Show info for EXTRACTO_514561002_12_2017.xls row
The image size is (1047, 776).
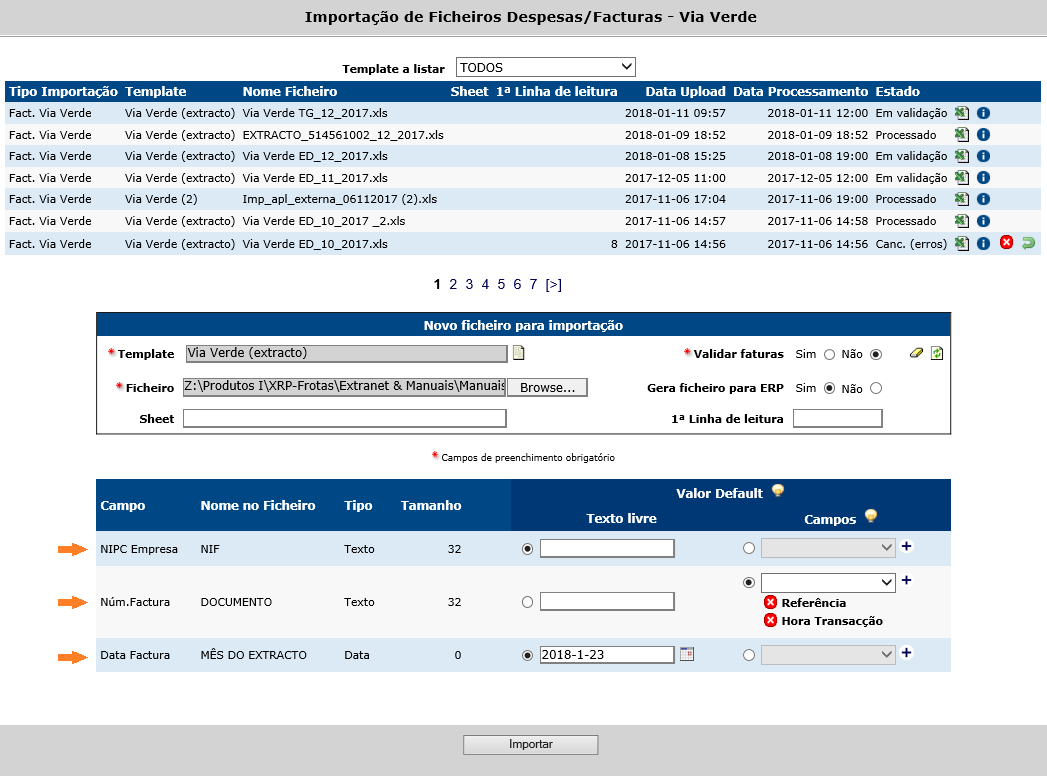pos(983,134)
